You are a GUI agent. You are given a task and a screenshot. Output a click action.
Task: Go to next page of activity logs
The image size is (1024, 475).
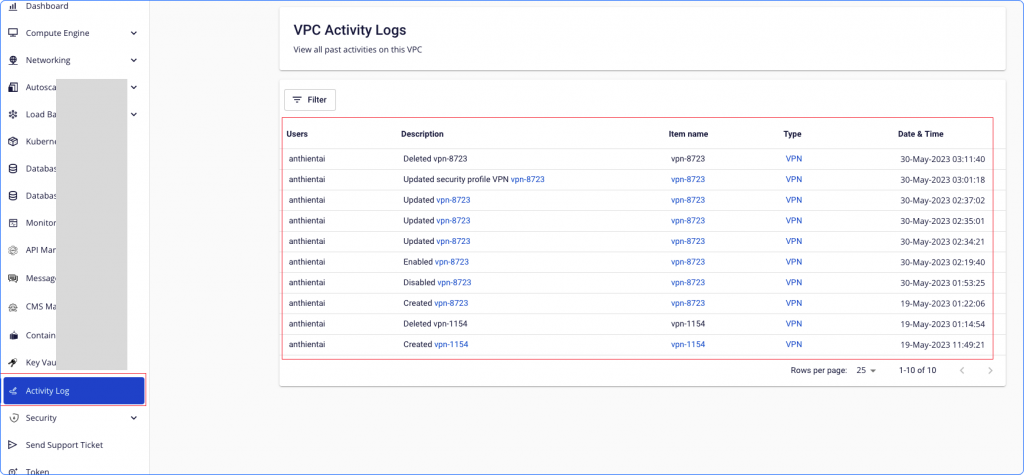(x=990, y=370)
